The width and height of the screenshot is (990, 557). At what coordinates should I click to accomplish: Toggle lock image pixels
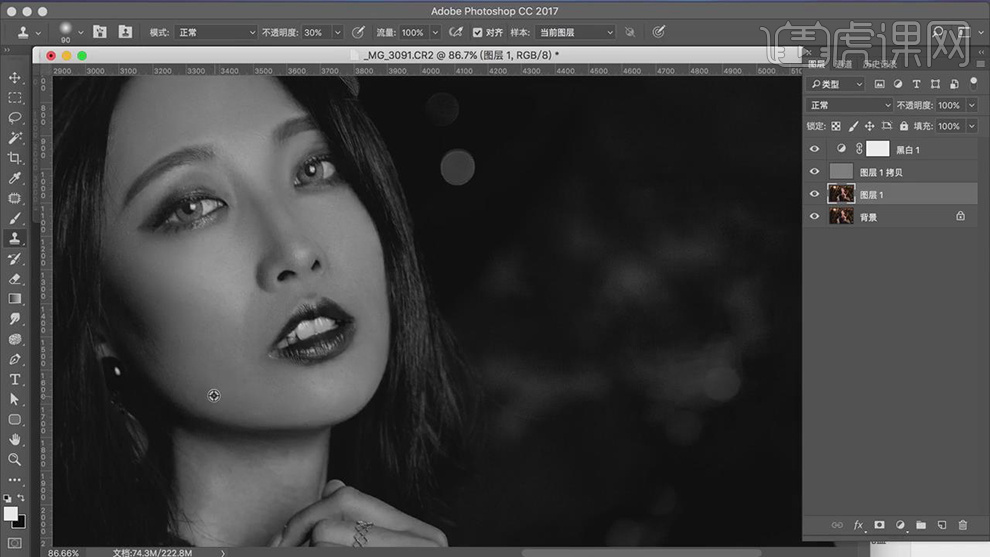(x=853, y=126)
